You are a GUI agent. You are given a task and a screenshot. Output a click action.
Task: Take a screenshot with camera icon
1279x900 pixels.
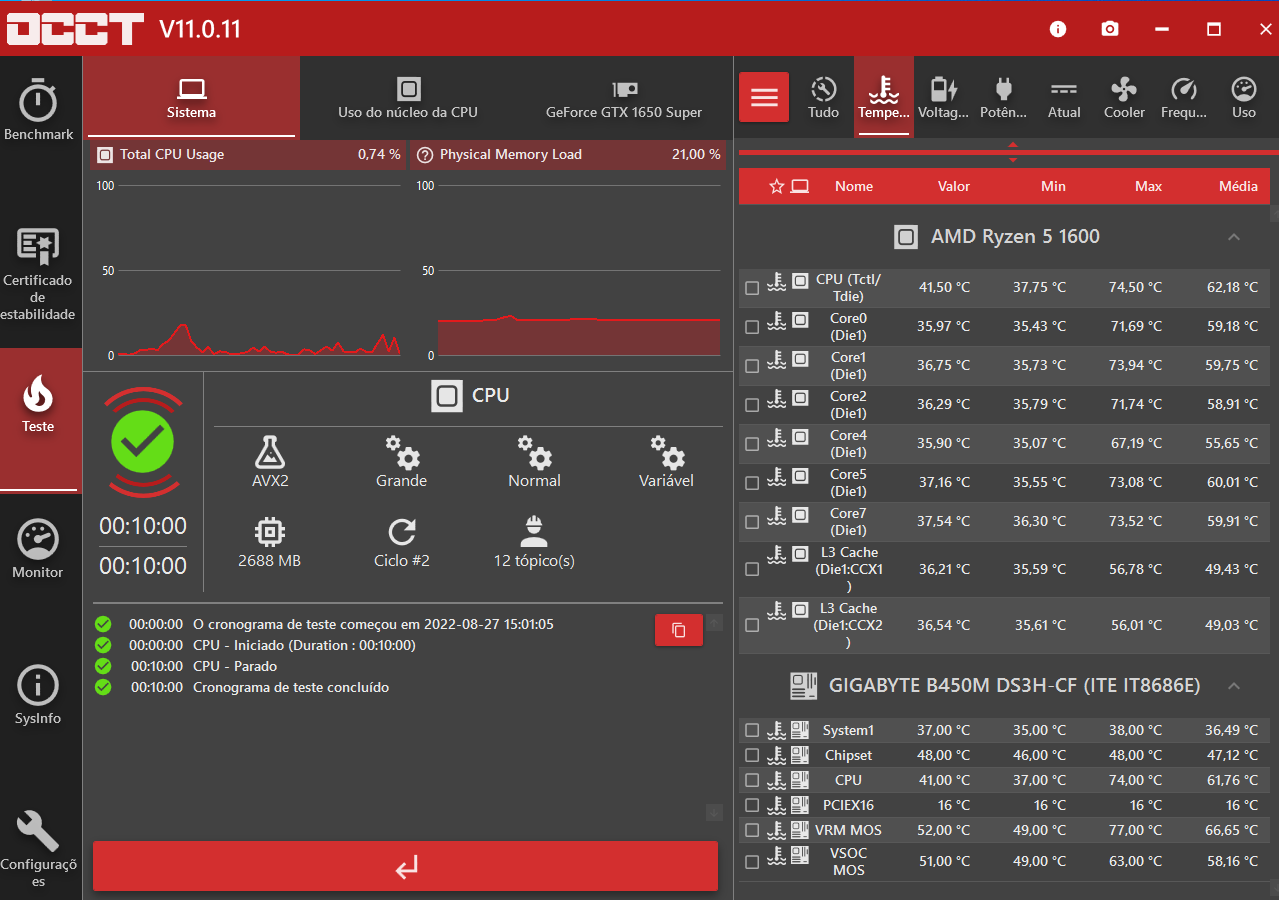[1110, 29]
